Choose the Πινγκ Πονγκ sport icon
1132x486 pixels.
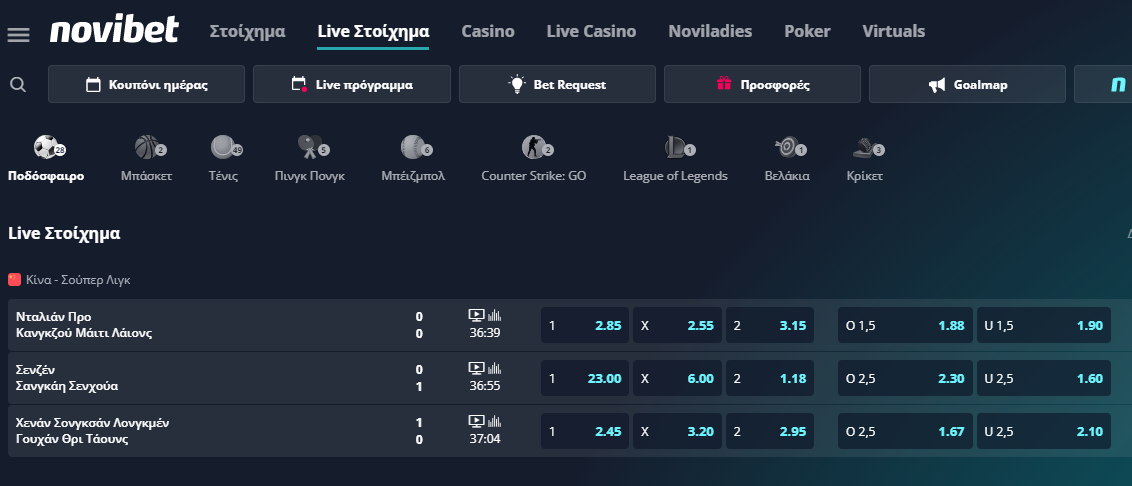pos(309,149)
